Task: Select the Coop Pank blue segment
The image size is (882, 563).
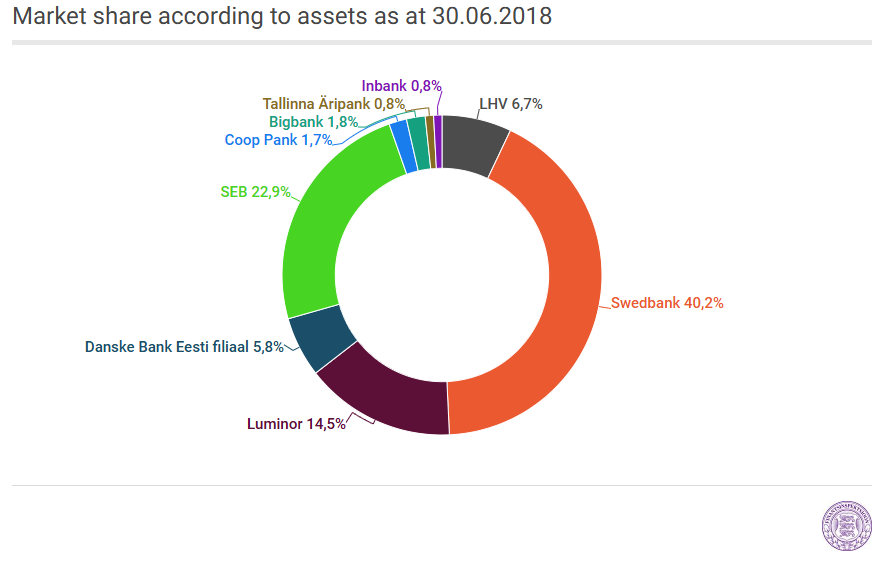Action: pos(403,147)
